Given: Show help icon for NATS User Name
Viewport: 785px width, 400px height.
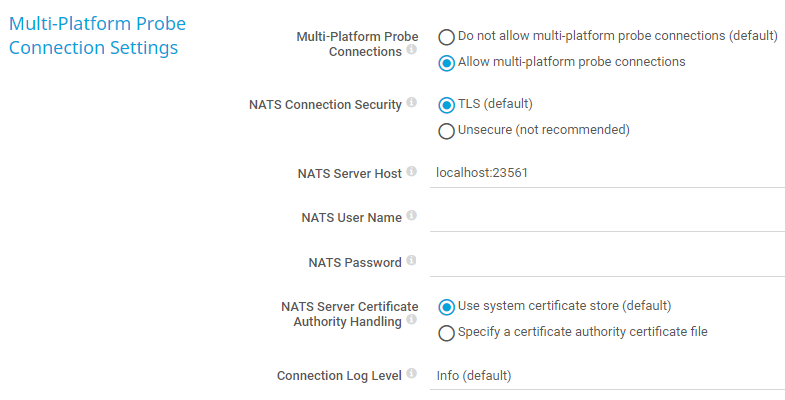Looking at the screenshot, I should tap(412, 216).
